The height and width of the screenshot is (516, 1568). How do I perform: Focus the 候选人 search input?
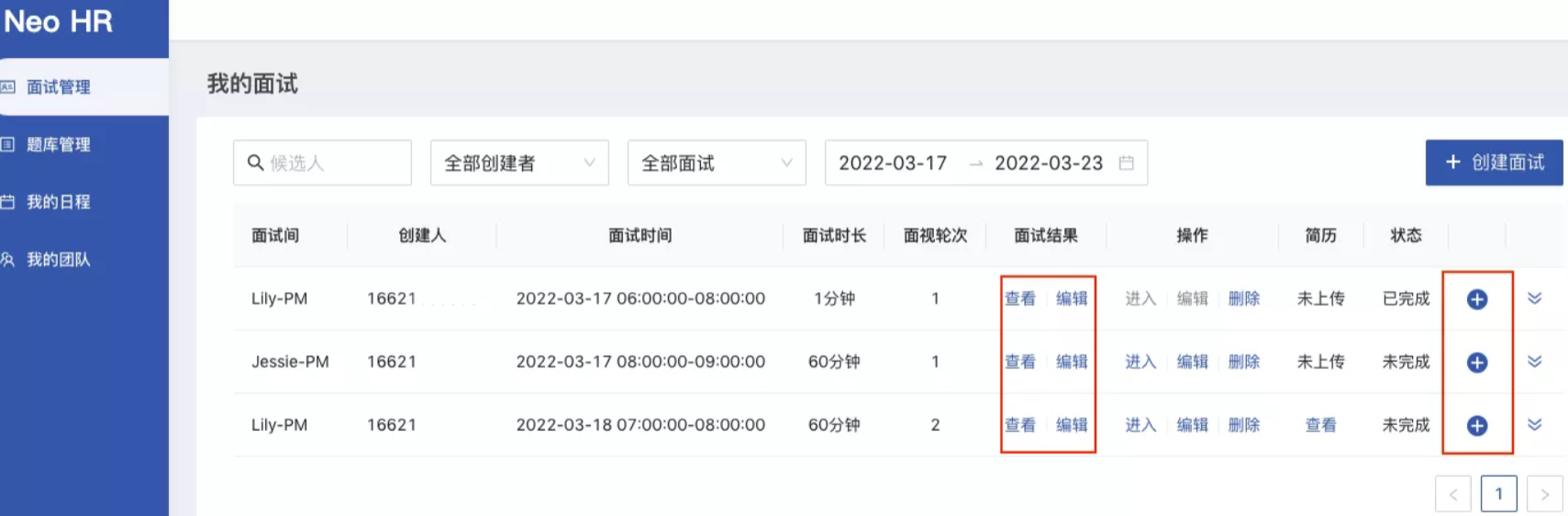point(322,163)
